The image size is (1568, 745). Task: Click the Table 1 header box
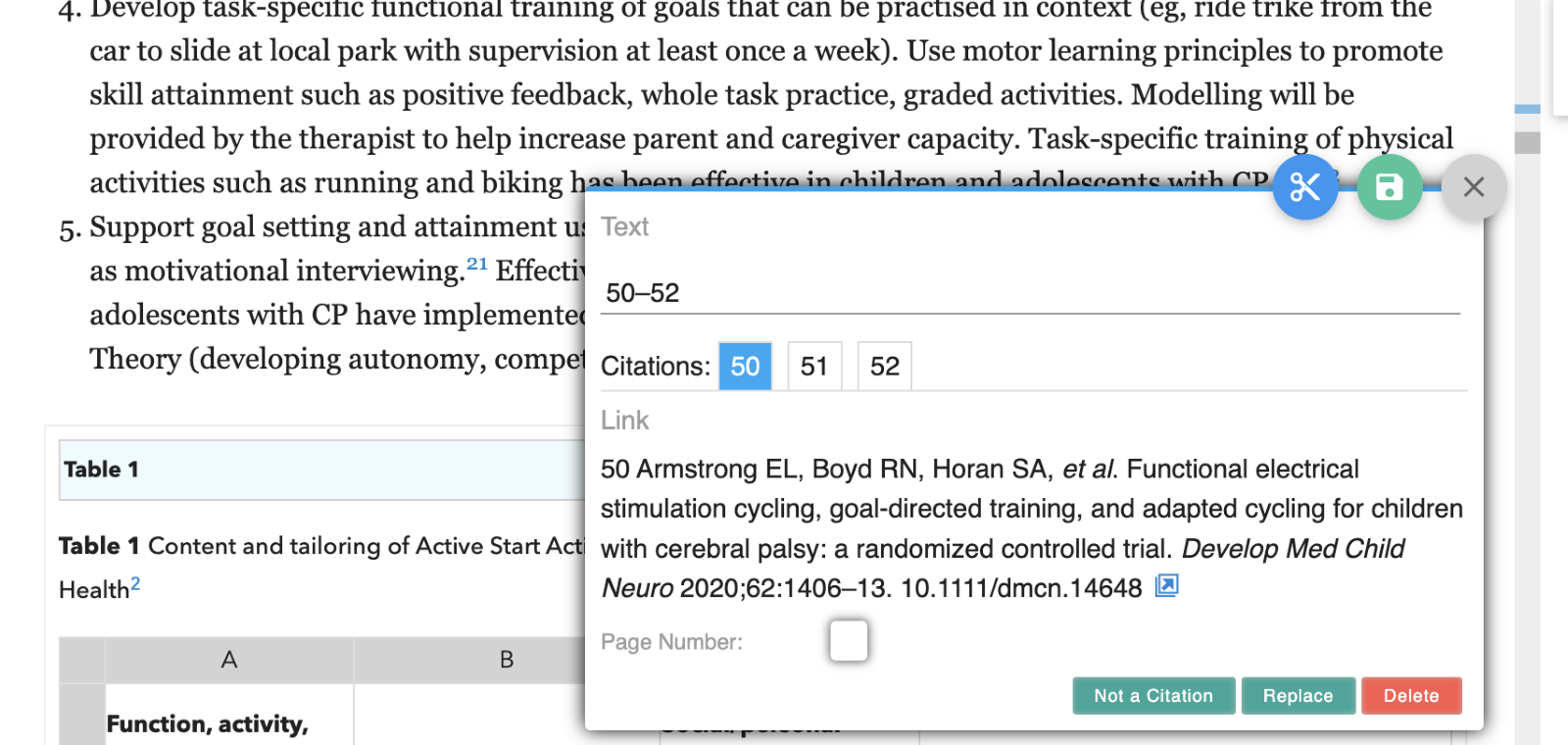point(322,470)
